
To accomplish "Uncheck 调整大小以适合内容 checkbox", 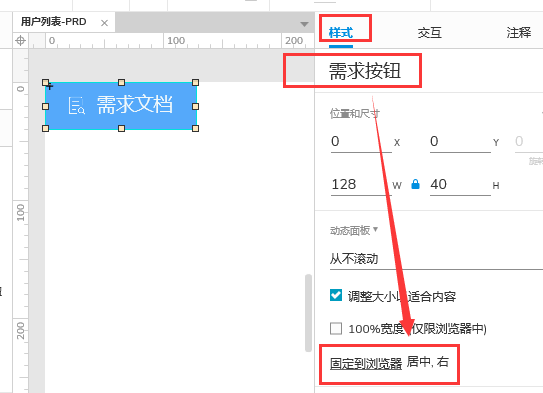I will coord(336,296).
